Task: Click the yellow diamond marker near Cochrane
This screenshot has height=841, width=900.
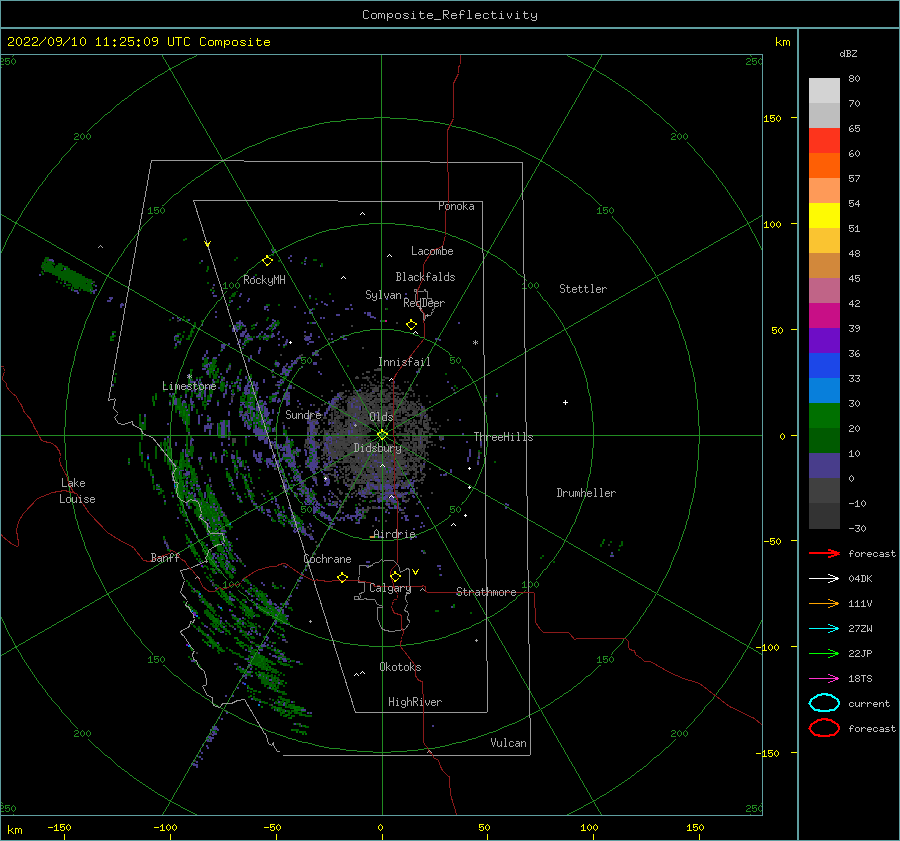Action: pyautogui.click(x=342, y=577)
